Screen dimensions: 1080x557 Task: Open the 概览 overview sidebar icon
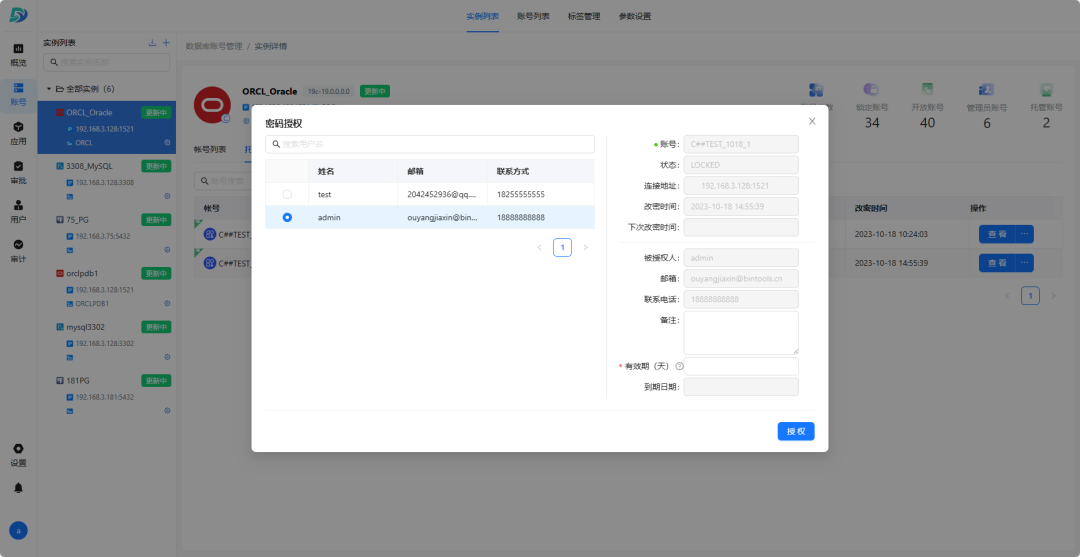[19, 55]
